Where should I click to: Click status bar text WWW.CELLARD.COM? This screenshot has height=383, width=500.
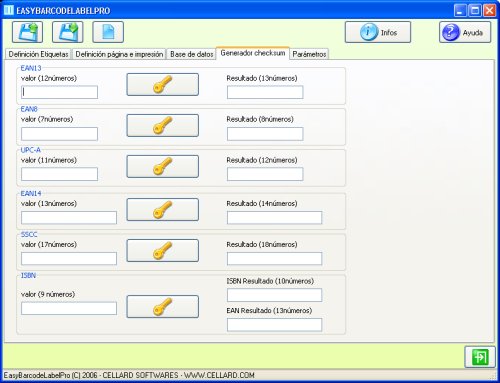219,375
